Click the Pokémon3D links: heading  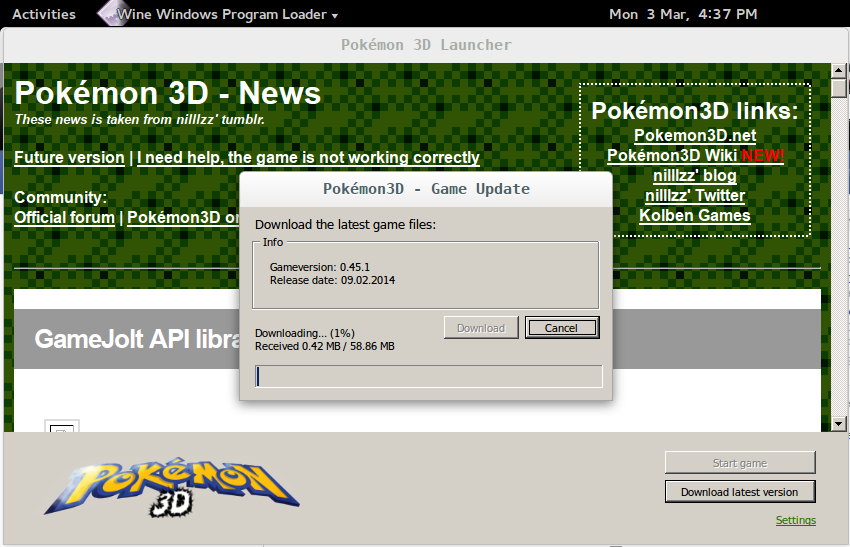[694, 111]
